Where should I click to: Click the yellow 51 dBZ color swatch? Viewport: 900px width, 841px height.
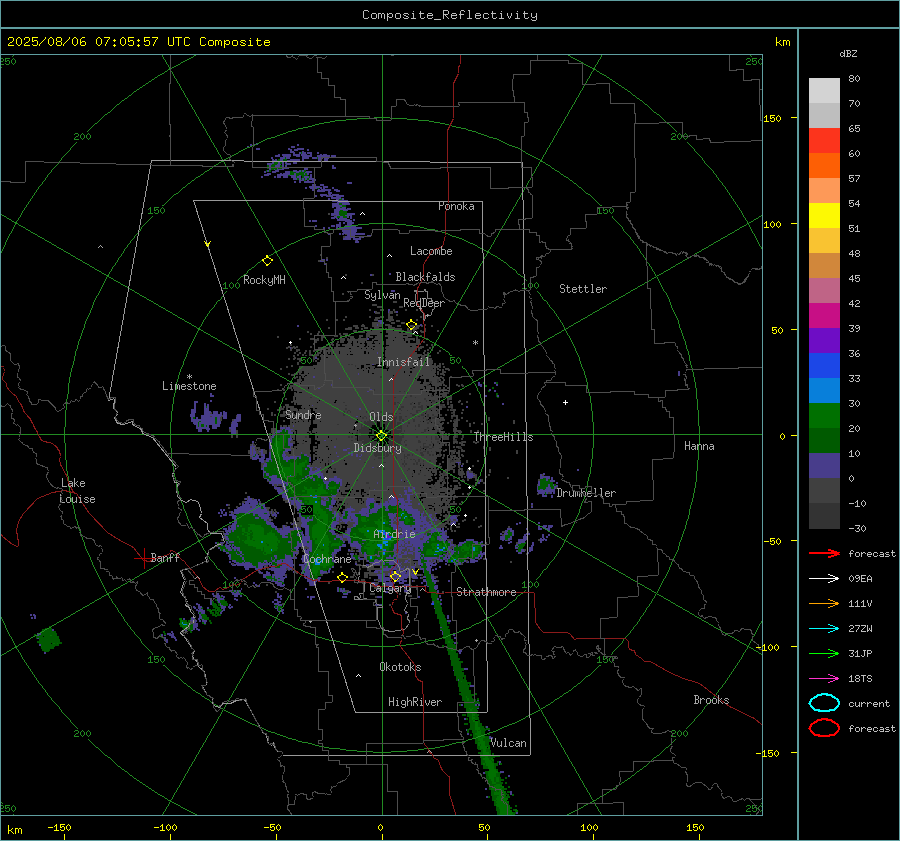[x=824, y=216]
